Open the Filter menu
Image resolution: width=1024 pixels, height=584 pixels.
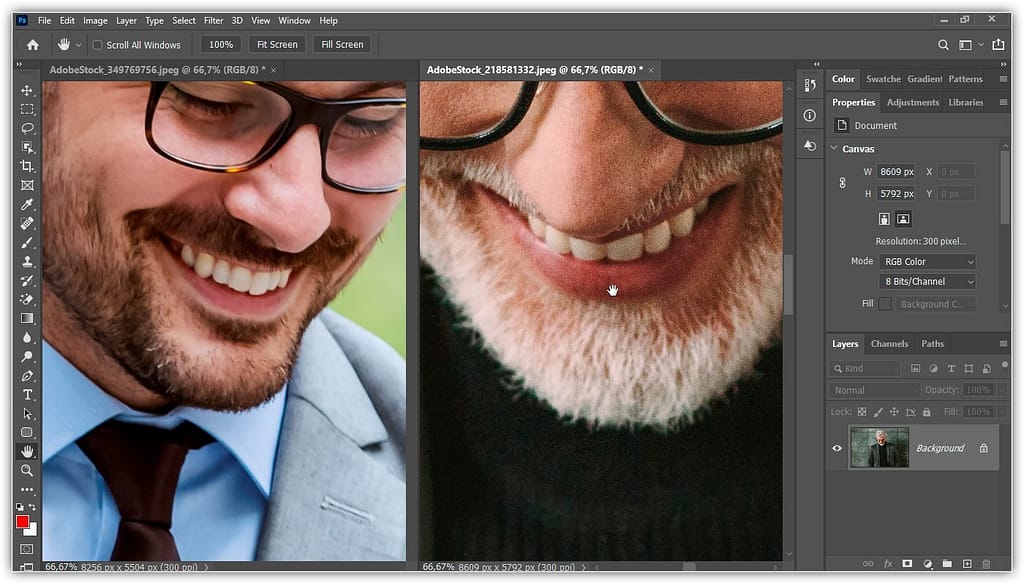point(213,20)
